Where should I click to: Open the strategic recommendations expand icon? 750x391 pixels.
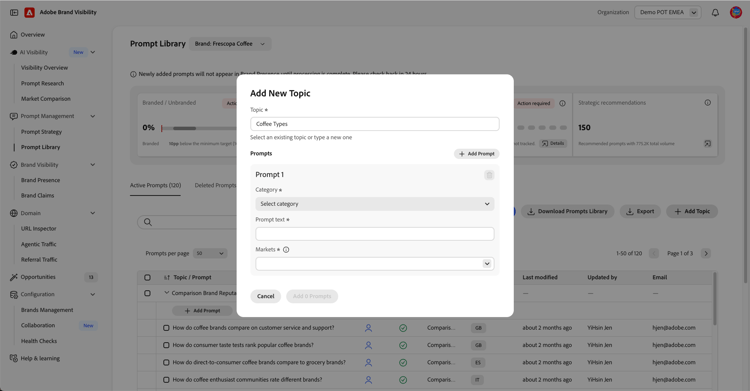pyautogui.click(x=707, y=143)
